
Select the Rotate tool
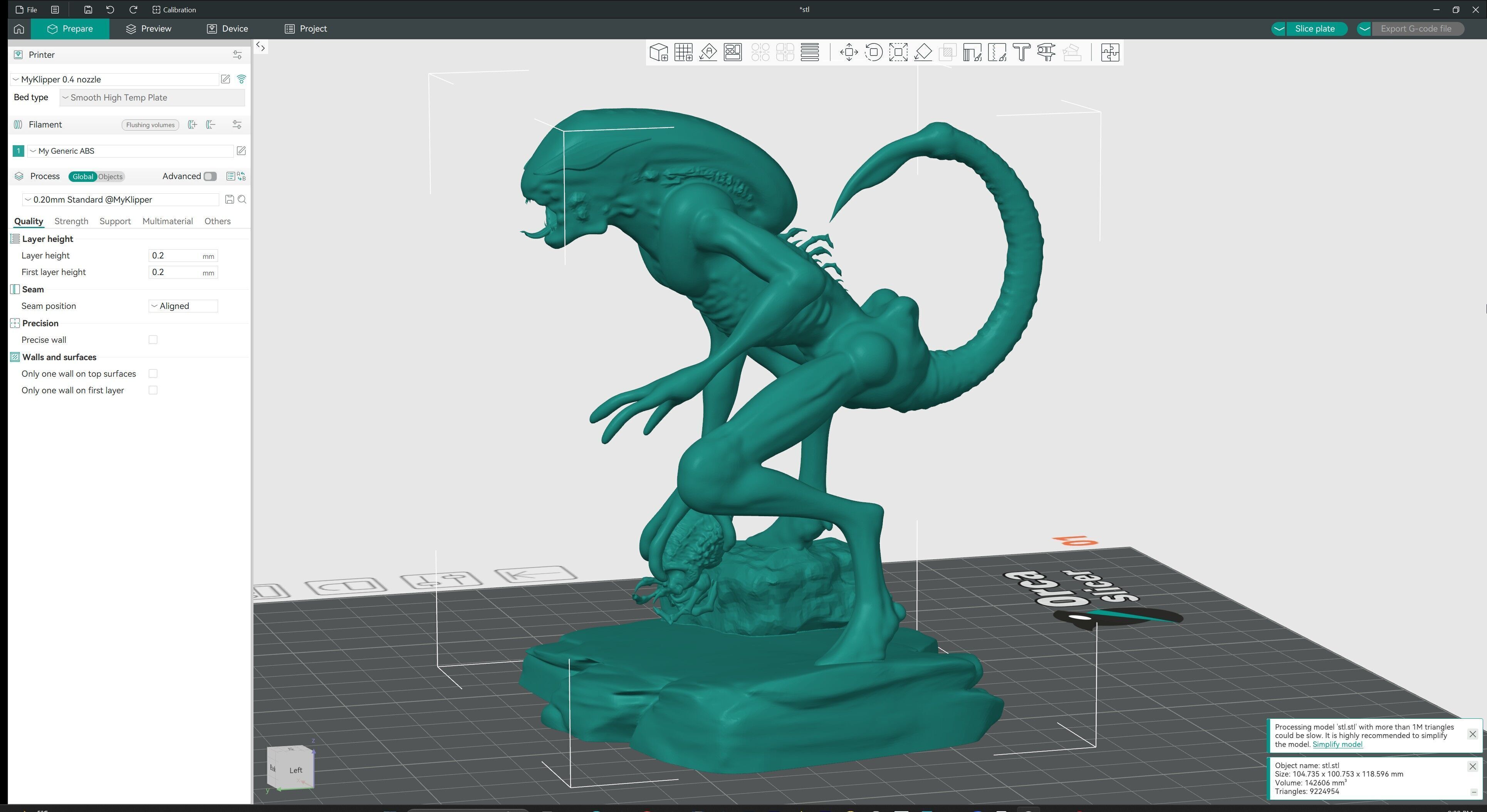tap(873, 52)
